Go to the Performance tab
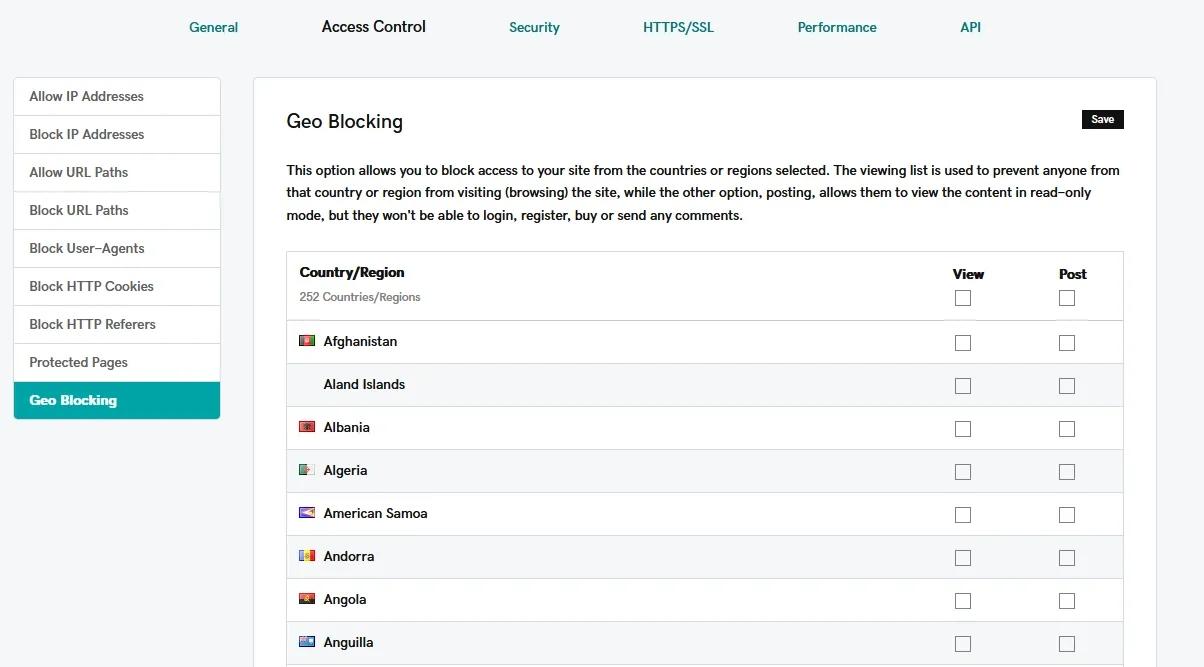Screen dimensions: 1204x667 [837, 27]
